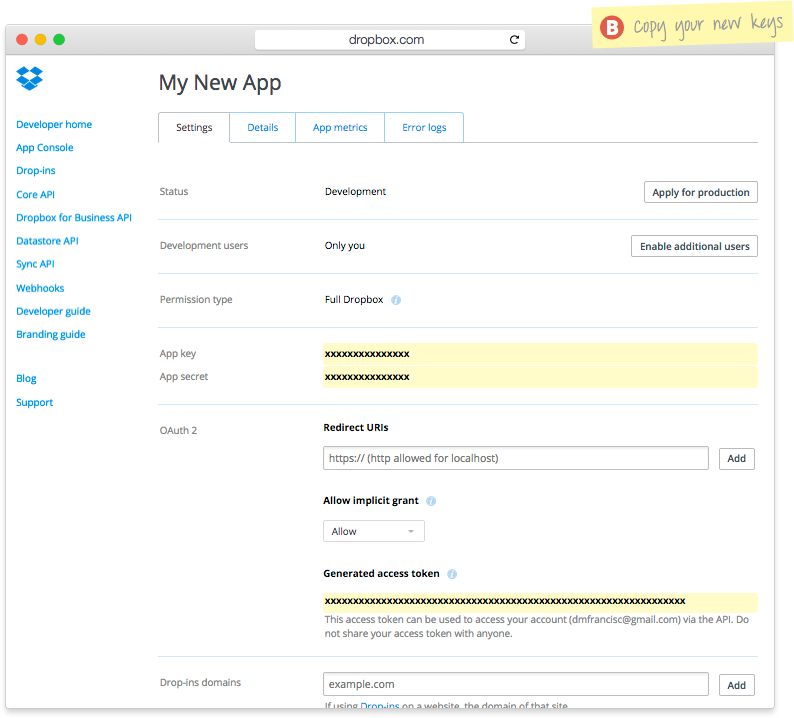
Task: Click the green window zoom button
Action: click(59, 39)
